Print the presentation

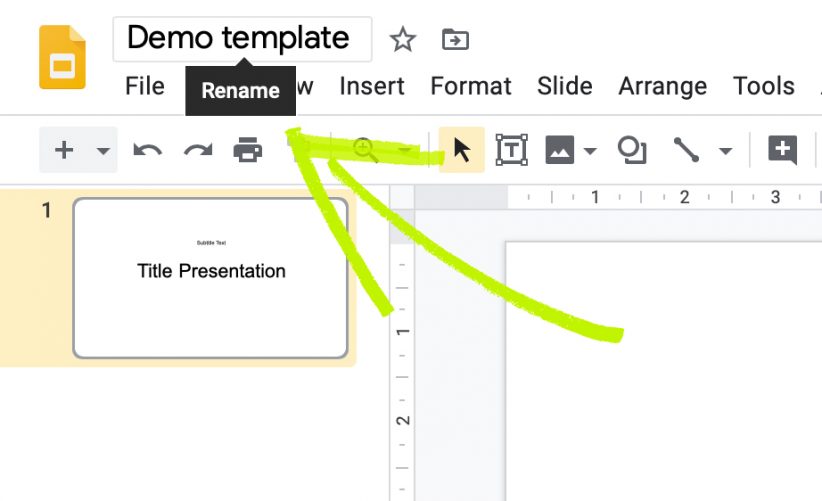(247, 150)
